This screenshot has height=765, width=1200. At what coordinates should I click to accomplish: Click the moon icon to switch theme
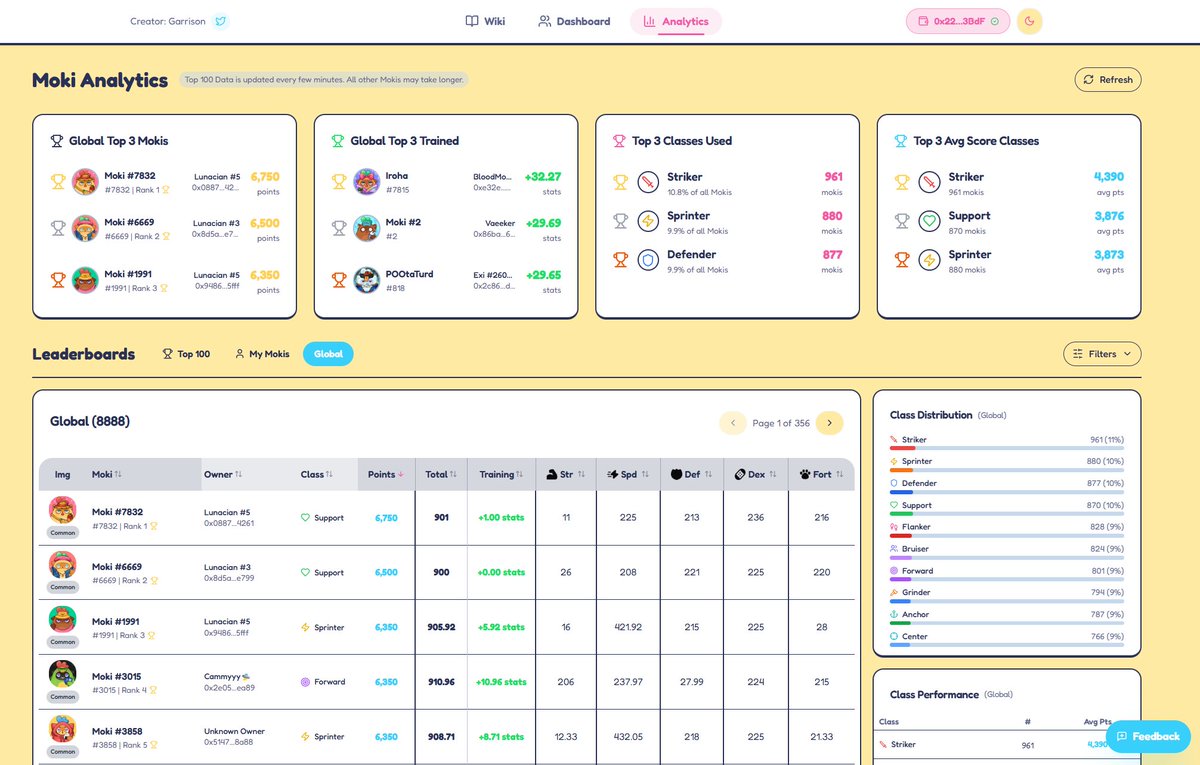pyautogui.click(x=1029, y=19)
